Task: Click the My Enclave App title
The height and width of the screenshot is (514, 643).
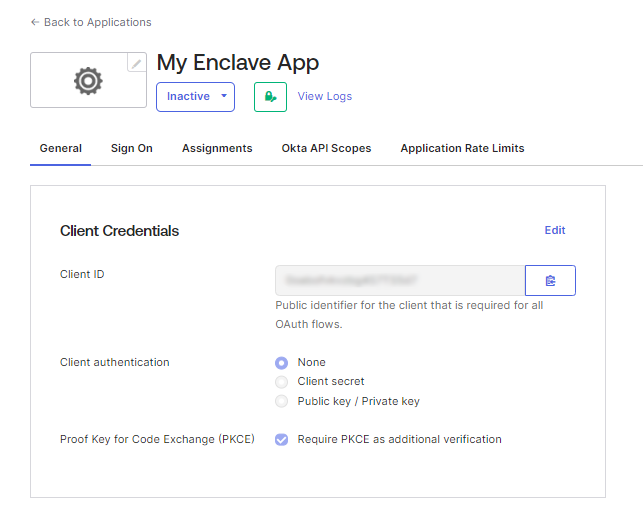Action: (238, 63)
